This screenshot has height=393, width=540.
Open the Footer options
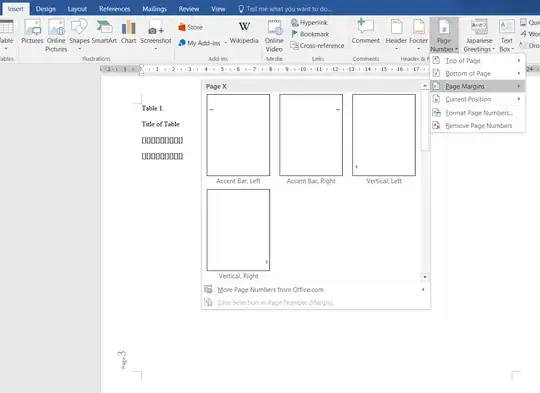coord(418,34)
